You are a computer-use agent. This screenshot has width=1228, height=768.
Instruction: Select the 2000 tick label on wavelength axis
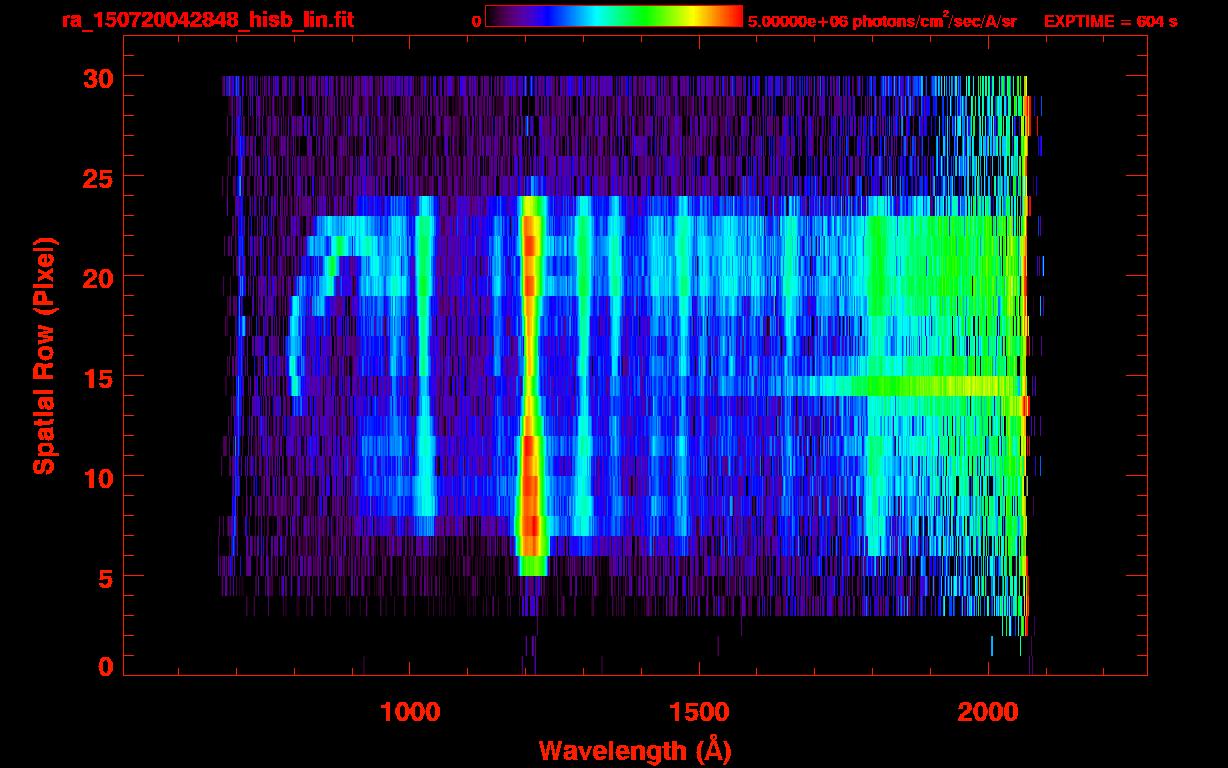(x=988, y=712)
